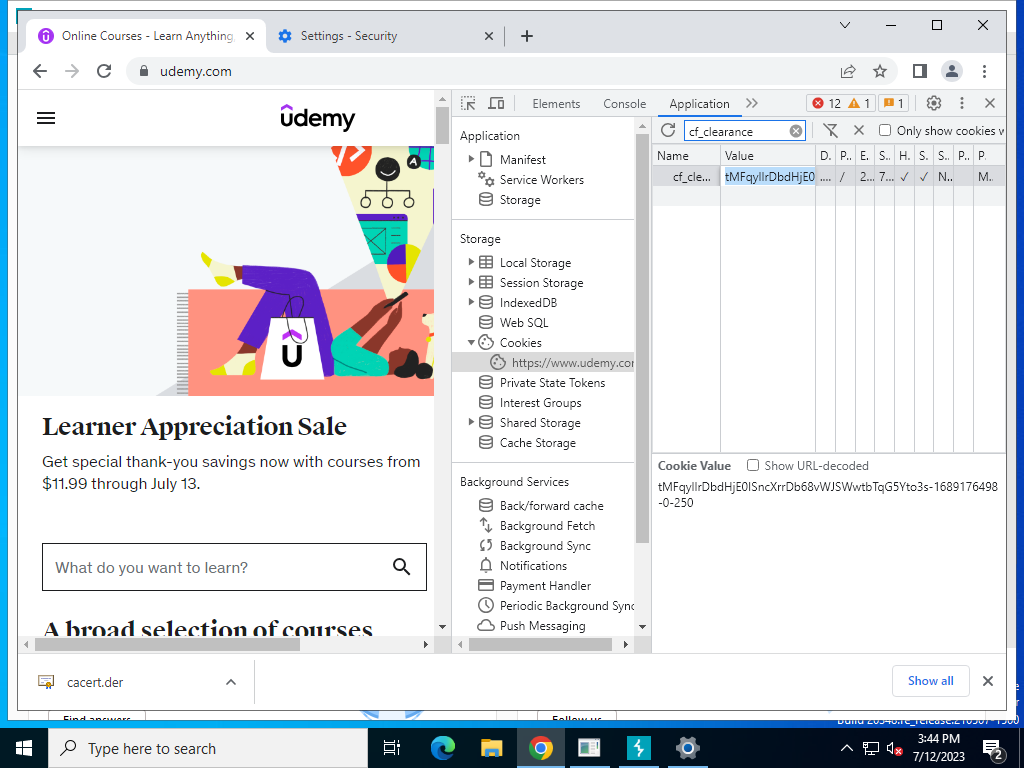The image size is (1024, 768).
Task: Click the issues count badge
Action: [x=894, y=103]
